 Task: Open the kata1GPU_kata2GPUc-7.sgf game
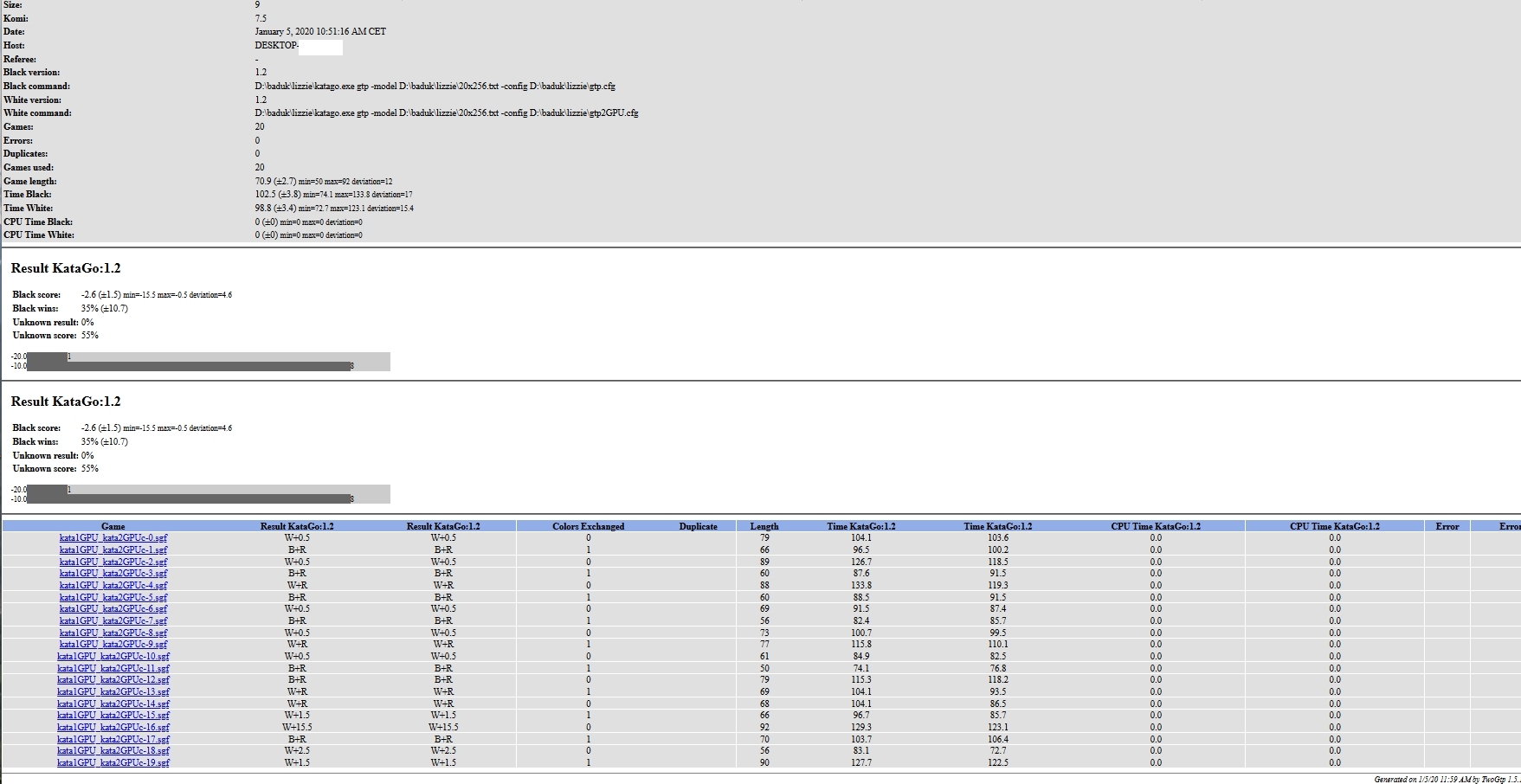[x=113, y=621]
